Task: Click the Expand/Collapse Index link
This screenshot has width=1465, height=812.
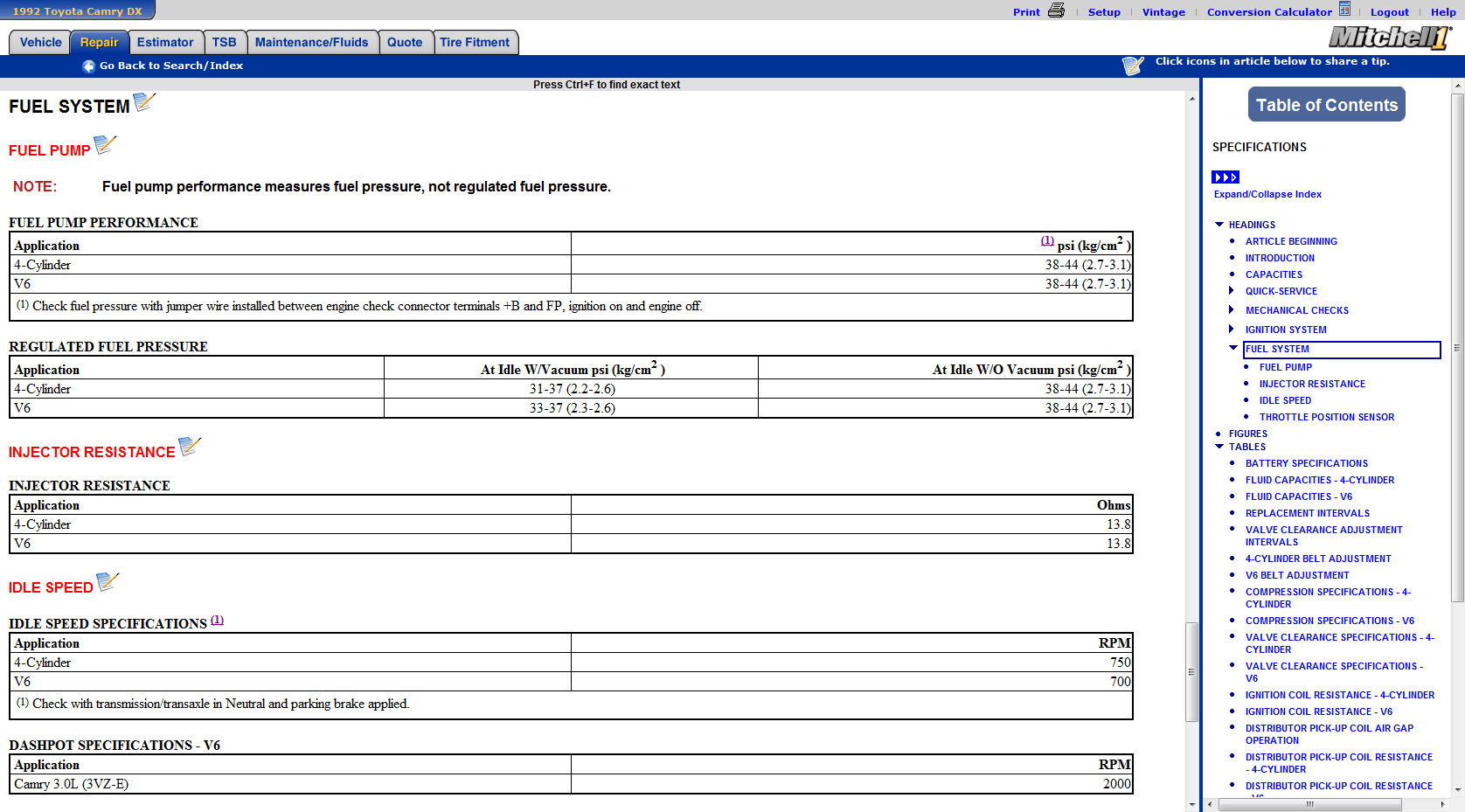Action: tap(1267, 194)
